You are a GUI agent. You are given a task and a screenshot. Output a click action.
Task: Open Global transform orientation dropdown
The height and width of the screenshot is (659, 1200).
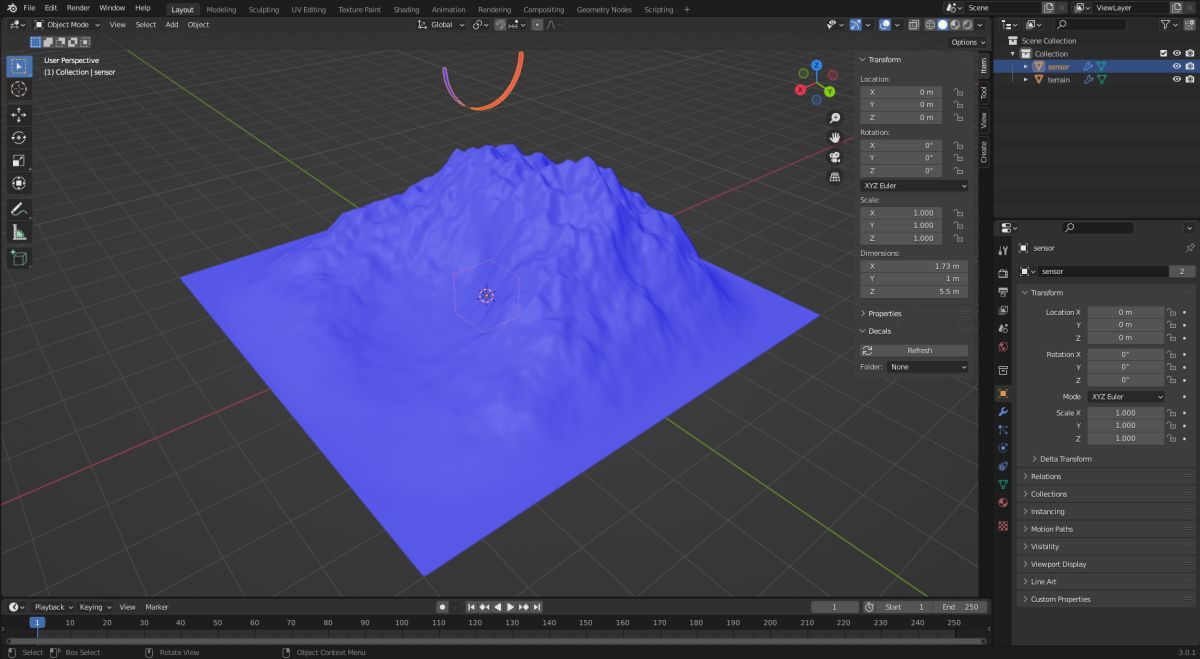(441, 24)
